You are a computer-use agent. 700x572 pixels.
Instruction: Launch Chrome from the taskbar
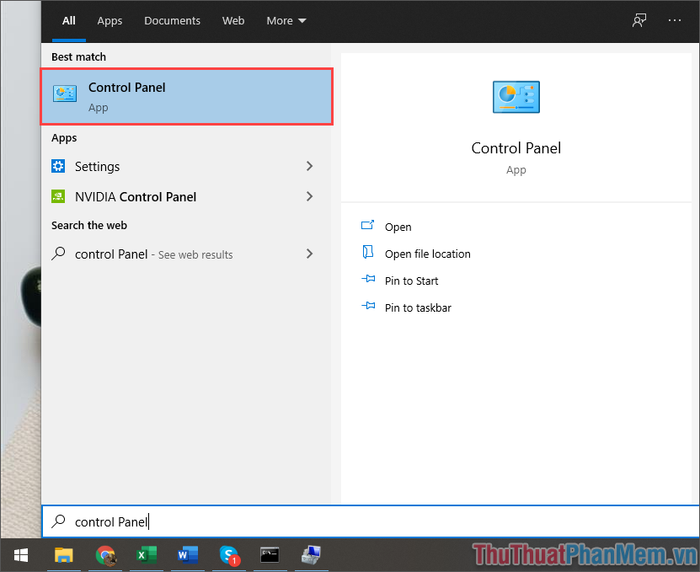tap(106, 555)
